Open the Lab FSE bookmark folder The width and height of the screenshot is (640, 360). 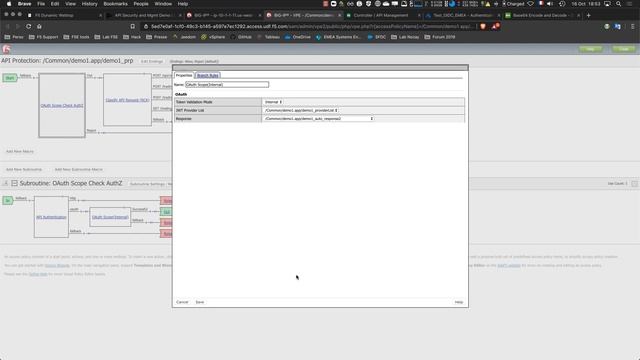[106, 37]
